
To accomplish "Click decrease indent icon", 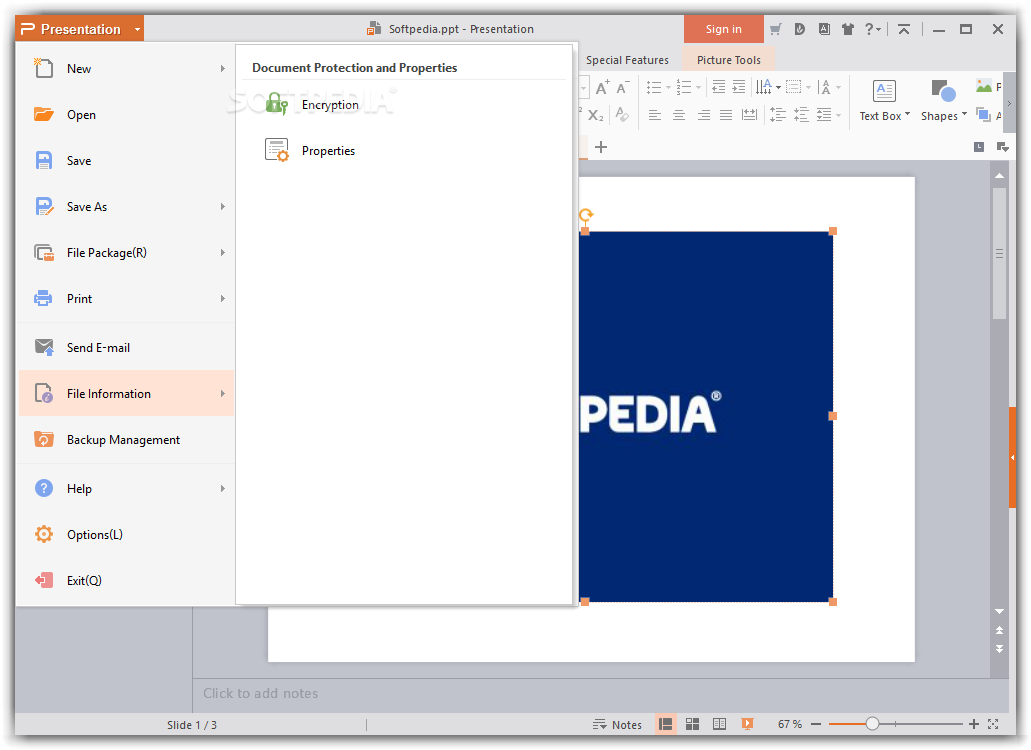I will [x=719, y=87].
